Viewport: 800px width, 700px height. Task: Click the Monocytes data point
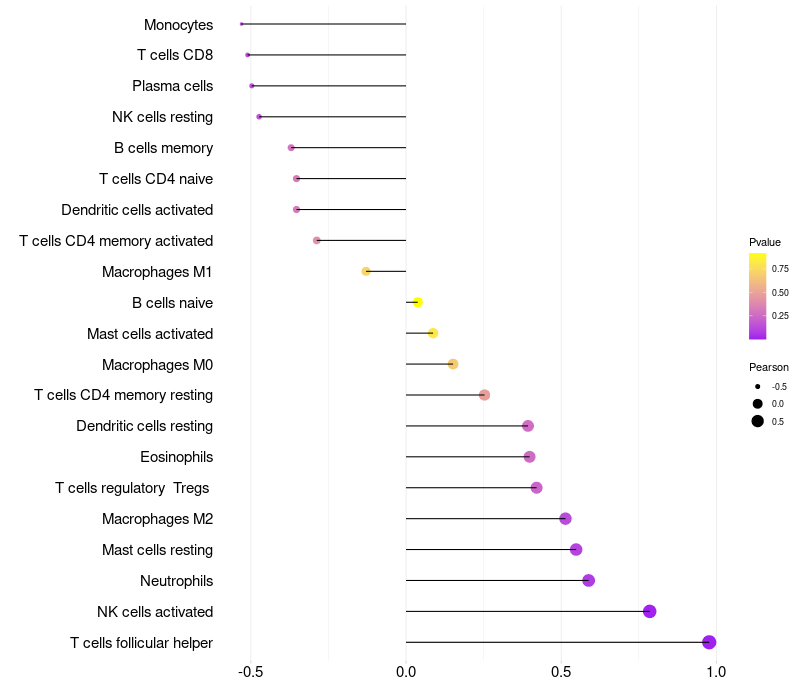(242, 24)
